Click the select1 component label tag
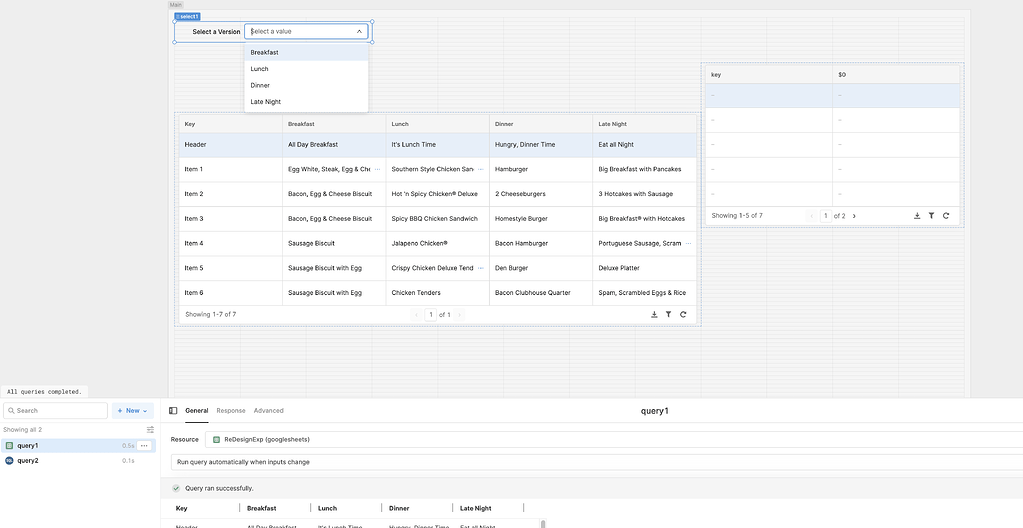 point(187,16)
